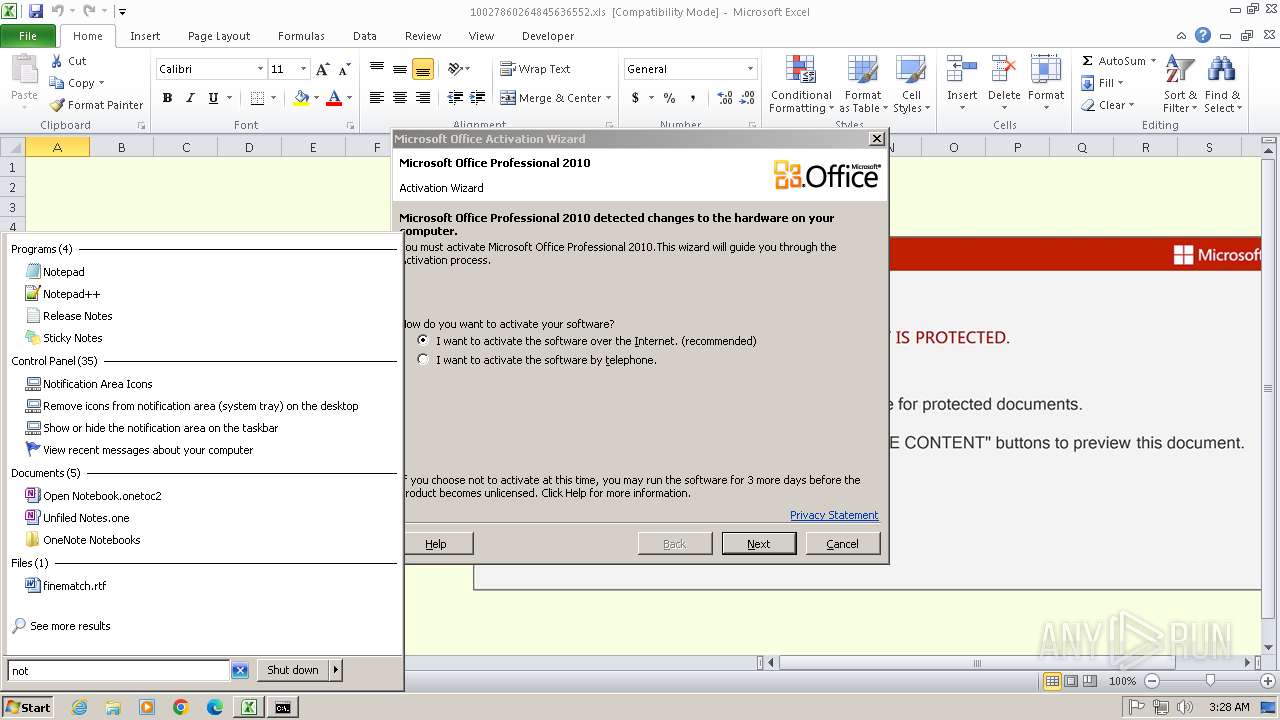Click Next in Activation Wizard
The image size is (1280, 720).
click(x=759, y=544)
